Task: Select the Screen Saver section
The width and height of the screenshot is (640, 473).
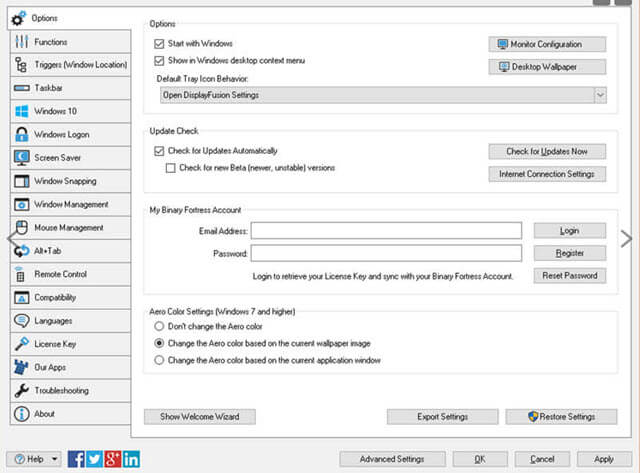Action: (70, 158)
